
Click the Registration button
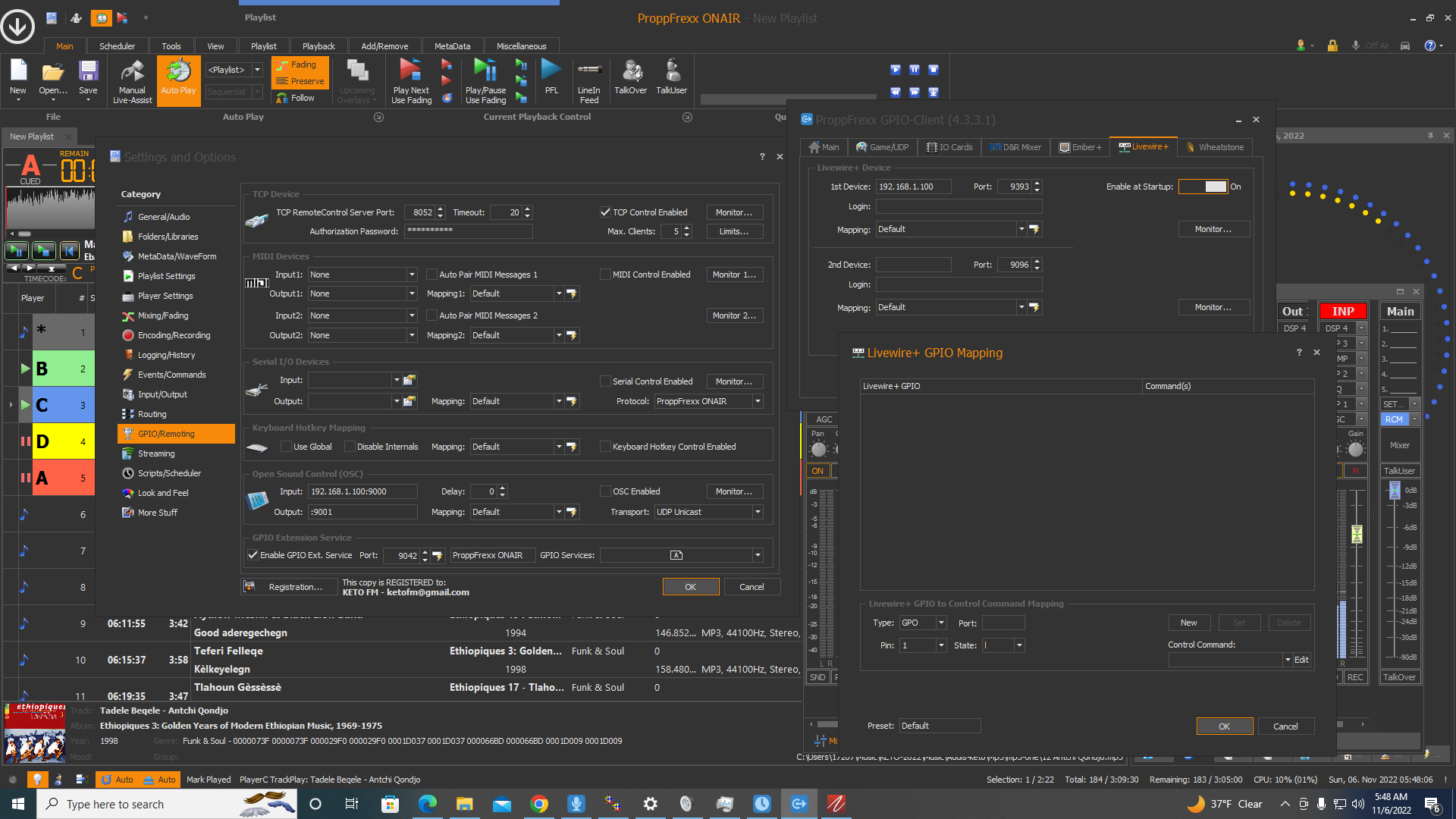pyautogui.click(x=288, y=587)
